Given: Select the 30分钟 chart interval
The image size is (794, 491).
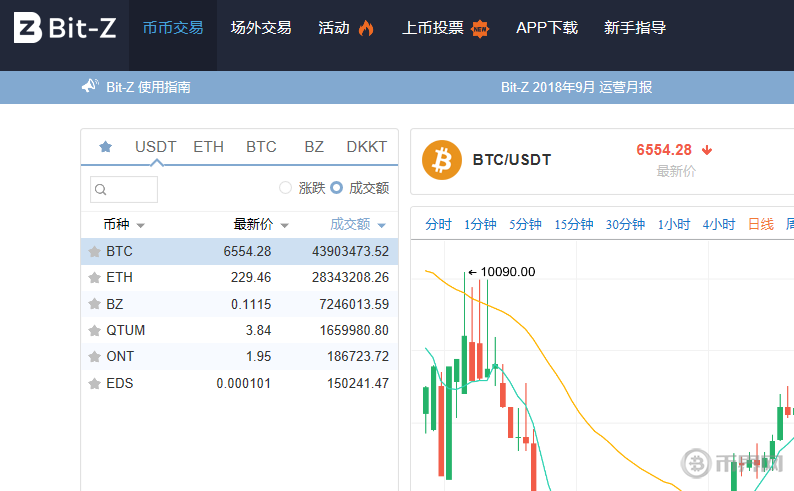Looking at the screenshot, I should (x=625, y=224).
